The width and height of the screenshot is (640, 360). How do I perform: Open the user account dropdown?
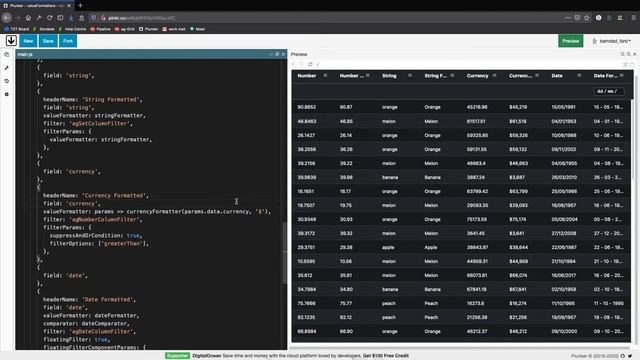click(612, 41)
